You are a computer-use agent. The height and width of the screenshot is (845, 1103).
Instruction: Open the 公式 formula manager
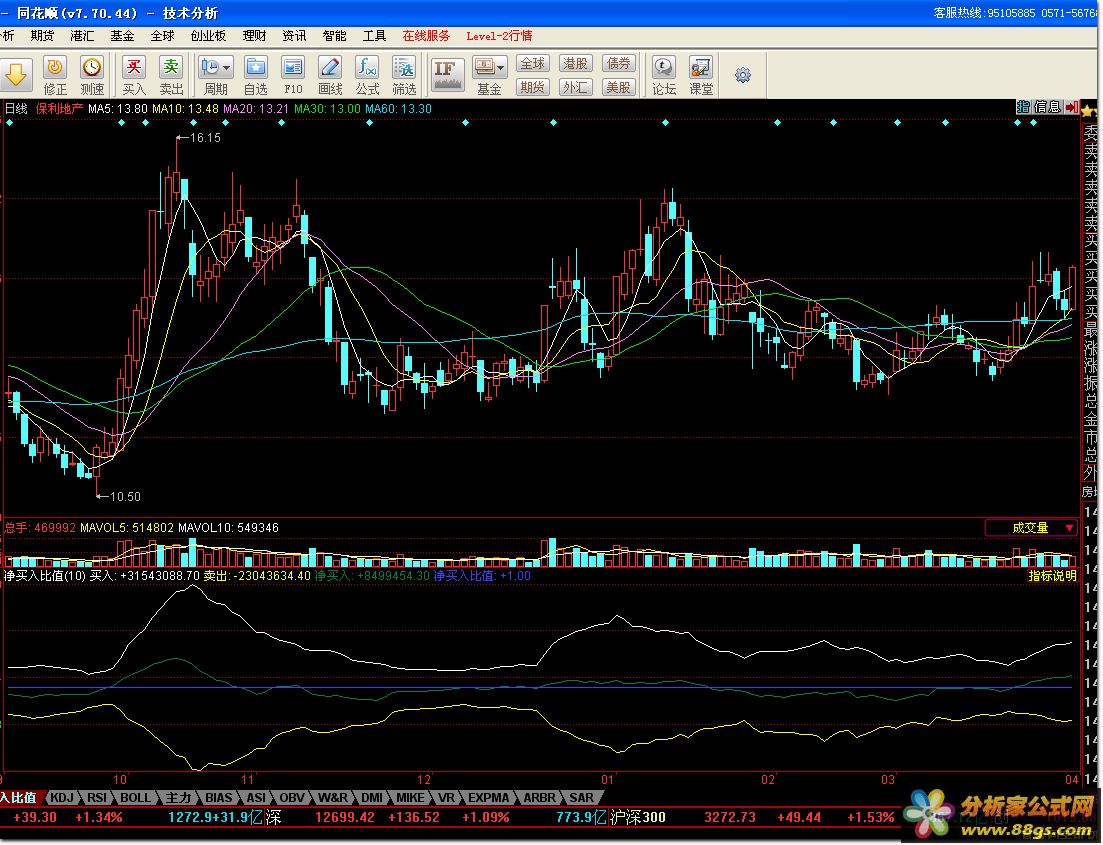367,75
